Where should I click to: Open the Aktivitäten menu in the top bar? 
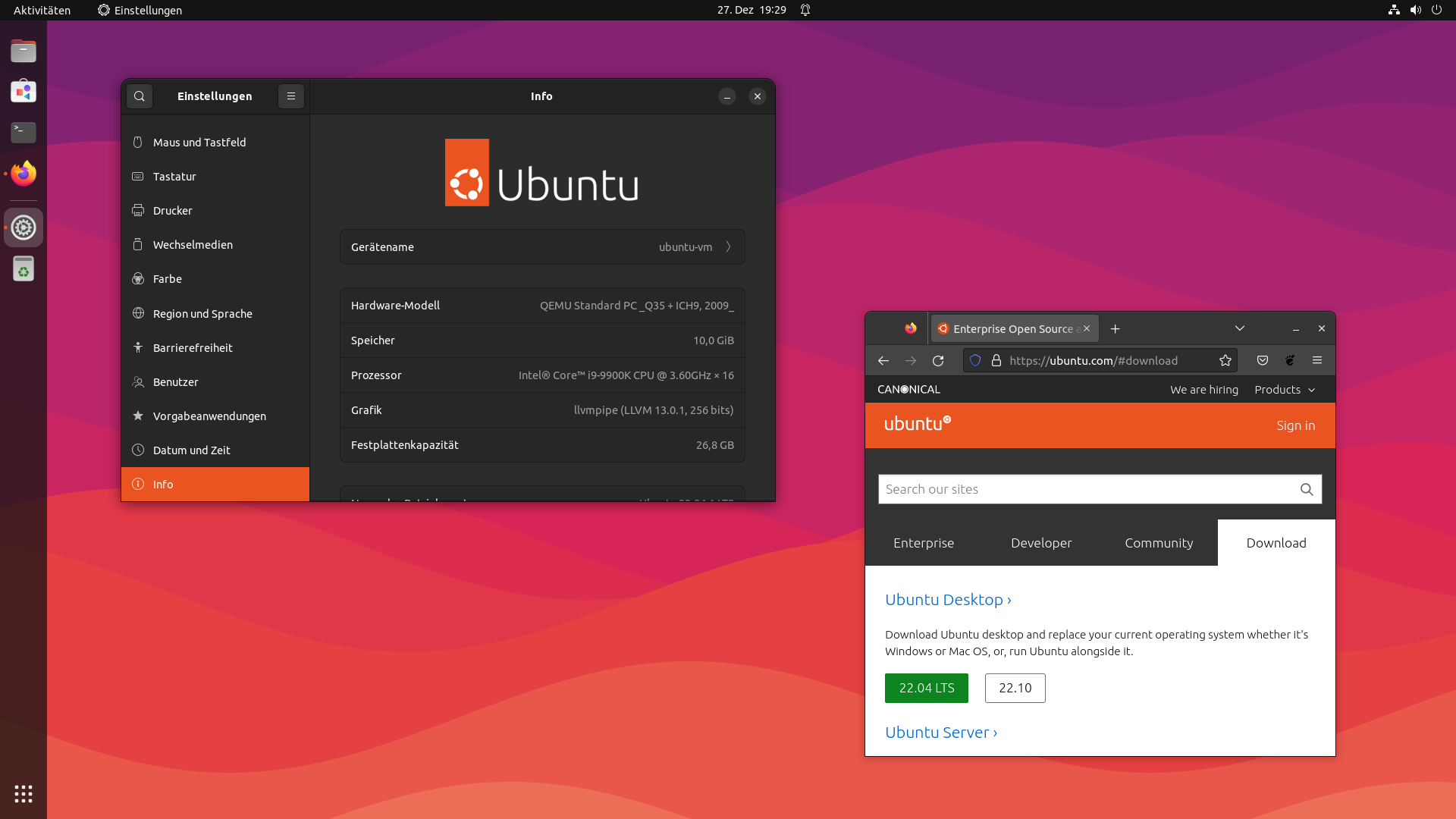[43, 10]
